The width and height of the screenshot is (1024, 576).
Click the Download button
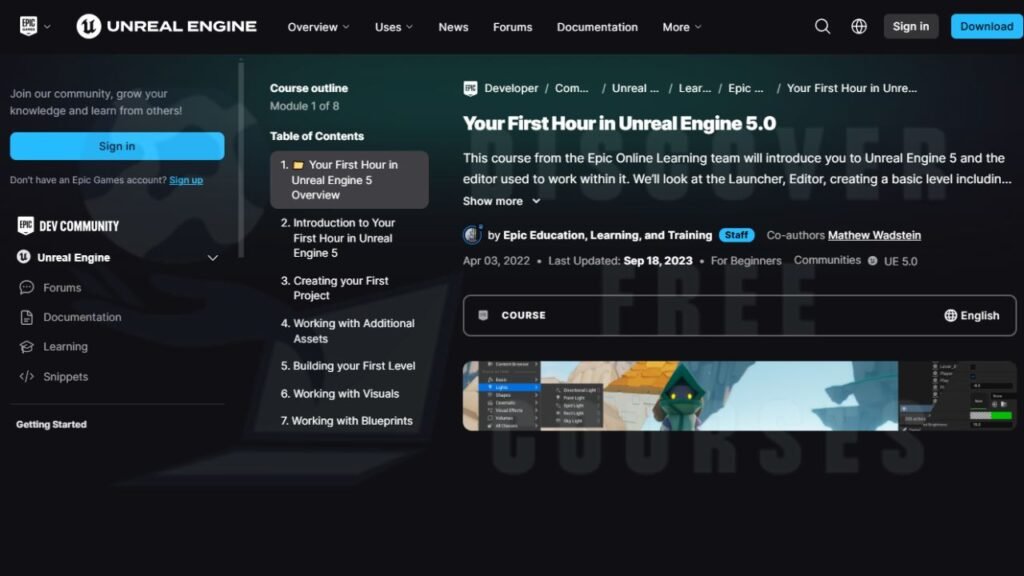pyautogui.click(x=986, y=26)
